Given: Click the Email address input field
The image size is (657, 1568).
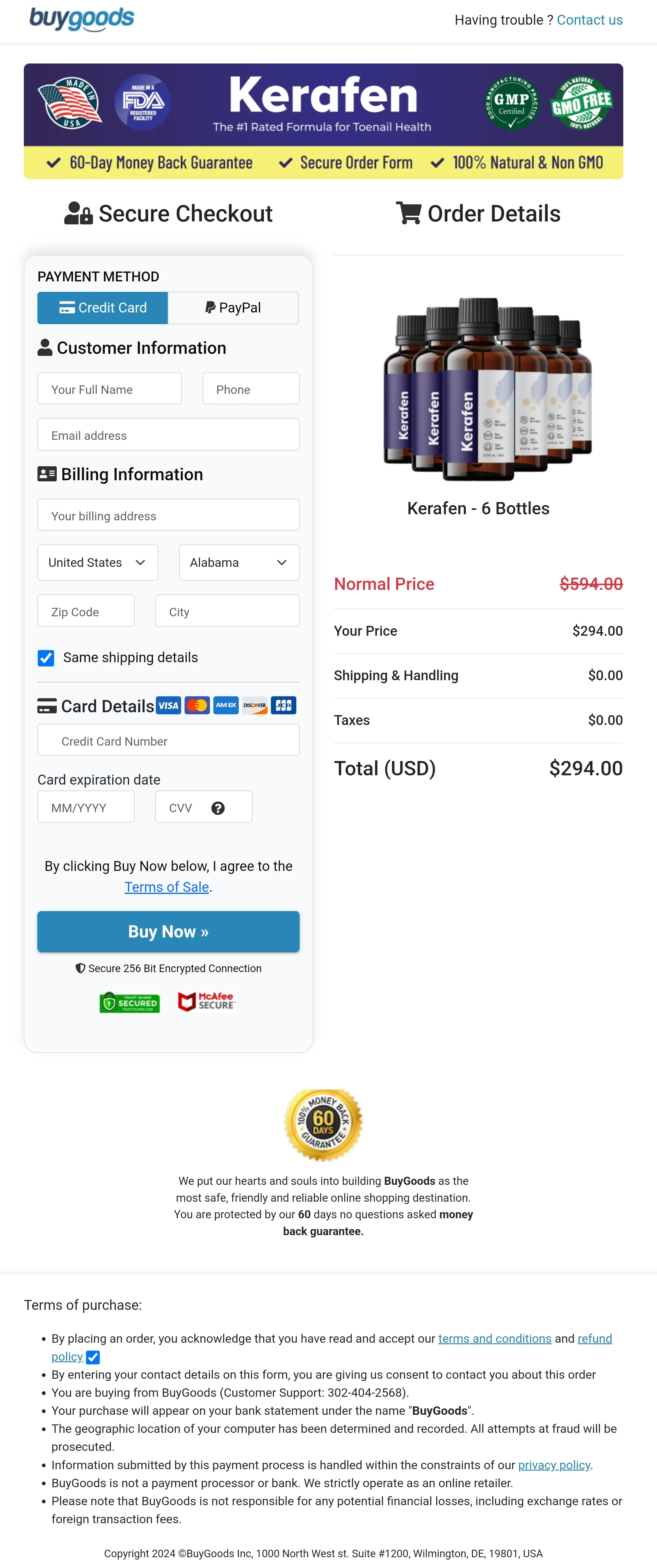Looking at the screenshot, I should tap(168, 435).
